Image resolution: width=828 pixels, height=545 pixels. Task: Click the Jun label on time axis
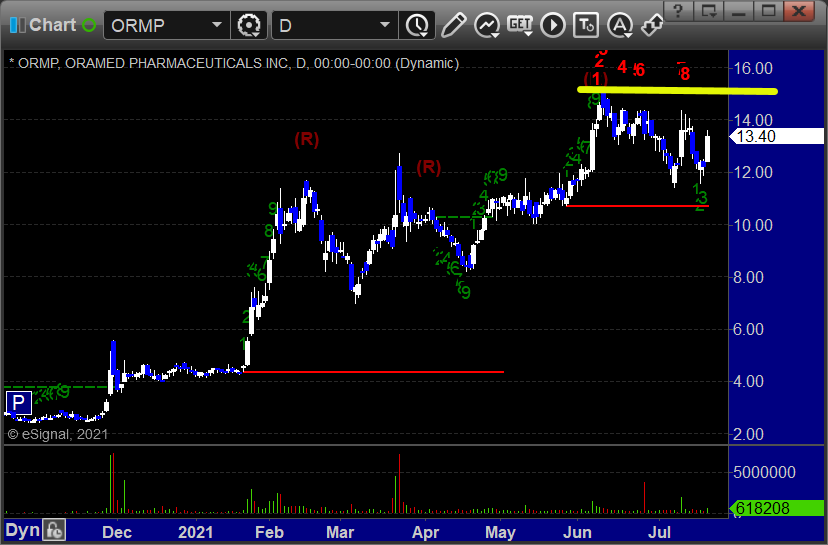coord(577,532)
